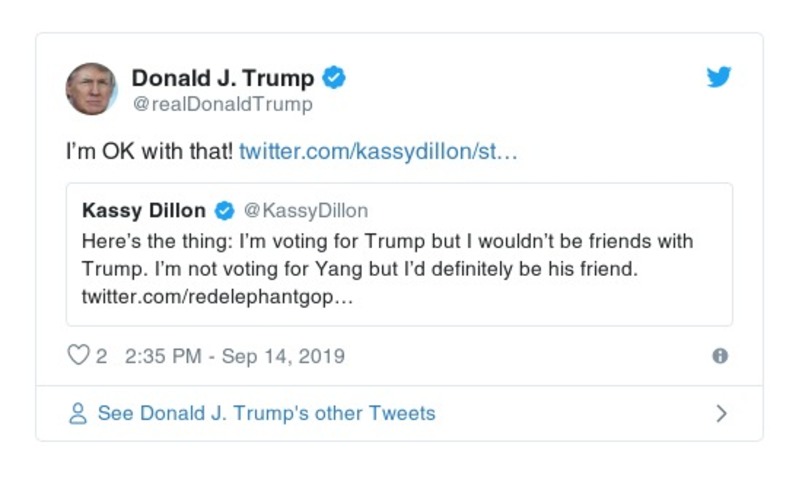The width and height of the screenshot is (799, 490).
Task: Click the like count number 2
Action: tap(101, 356)
